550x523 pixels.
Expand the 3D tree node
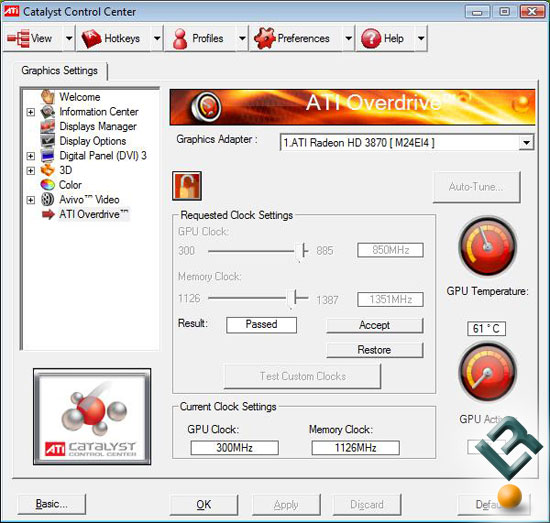(31, 170)
